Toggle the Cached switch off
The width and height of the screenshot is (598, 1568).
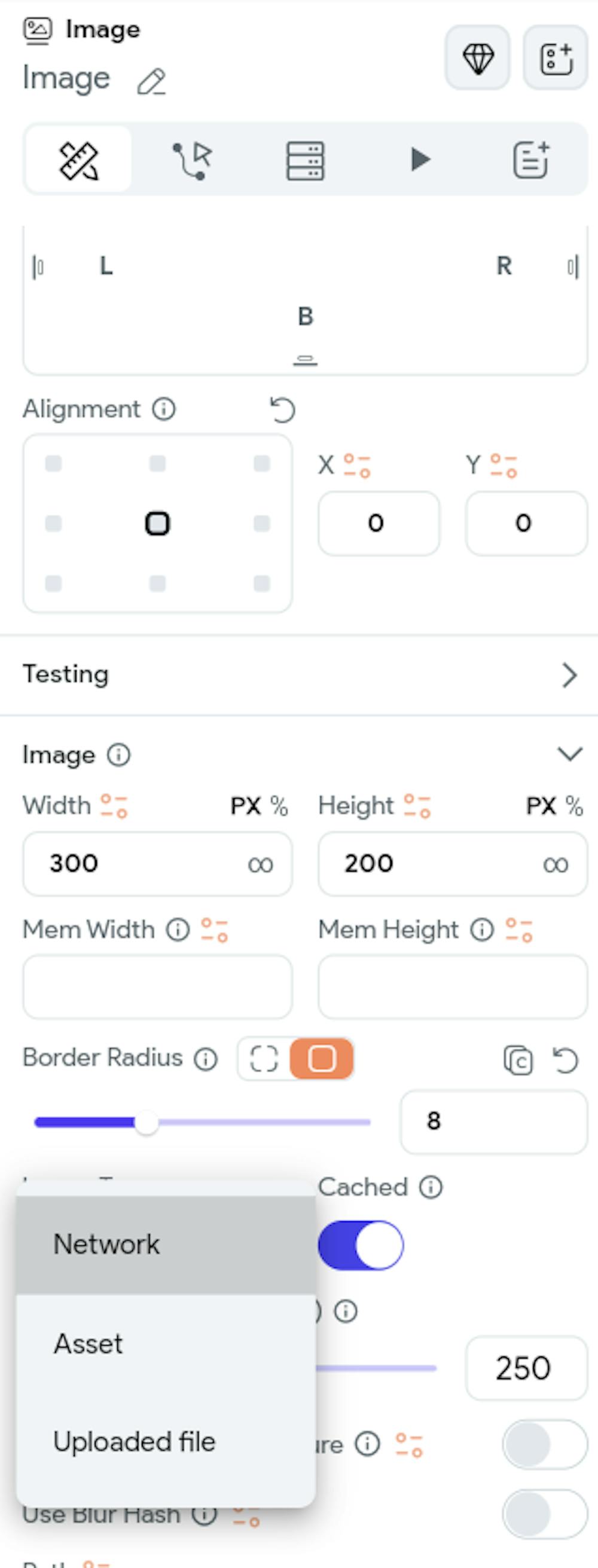click(x=361, y=1245)
